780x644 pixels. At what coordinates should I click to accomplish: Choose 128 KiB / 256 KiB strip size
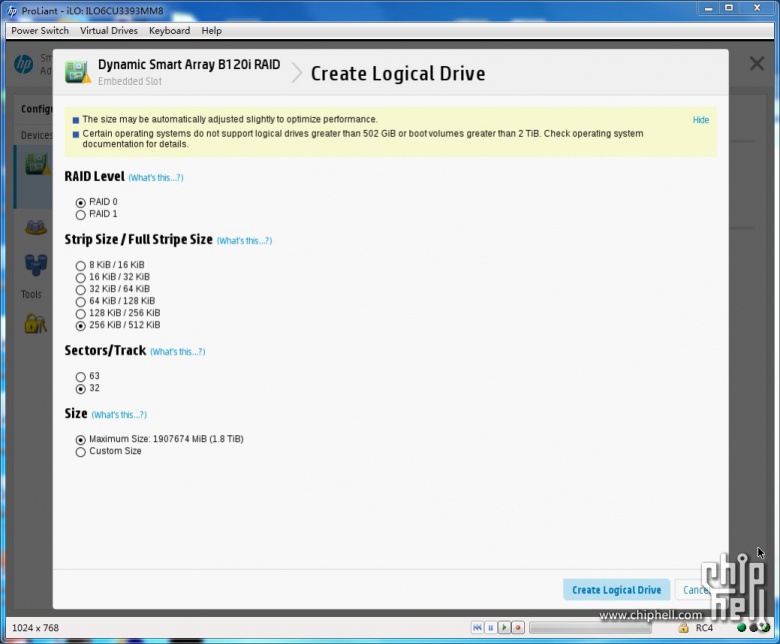coord(81,314)
